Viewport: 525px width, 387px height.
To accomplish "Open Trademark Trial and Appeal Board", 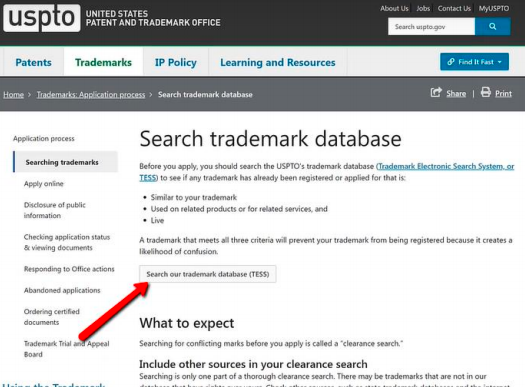I will point(67,349).
